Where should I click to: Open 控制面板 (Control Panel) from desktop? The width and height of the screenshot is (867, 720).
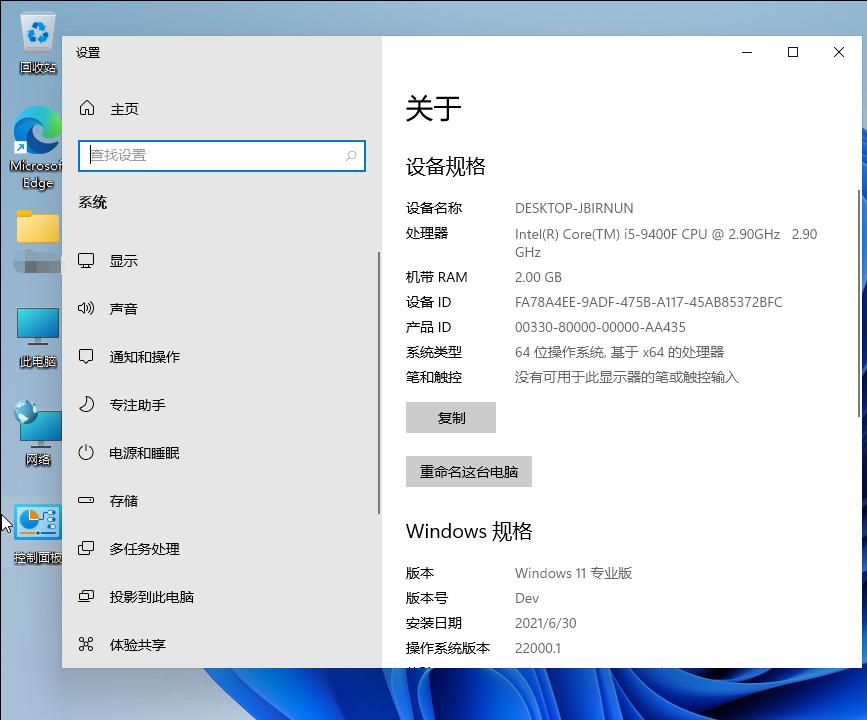pyautogui.click(x=36, y=523)
